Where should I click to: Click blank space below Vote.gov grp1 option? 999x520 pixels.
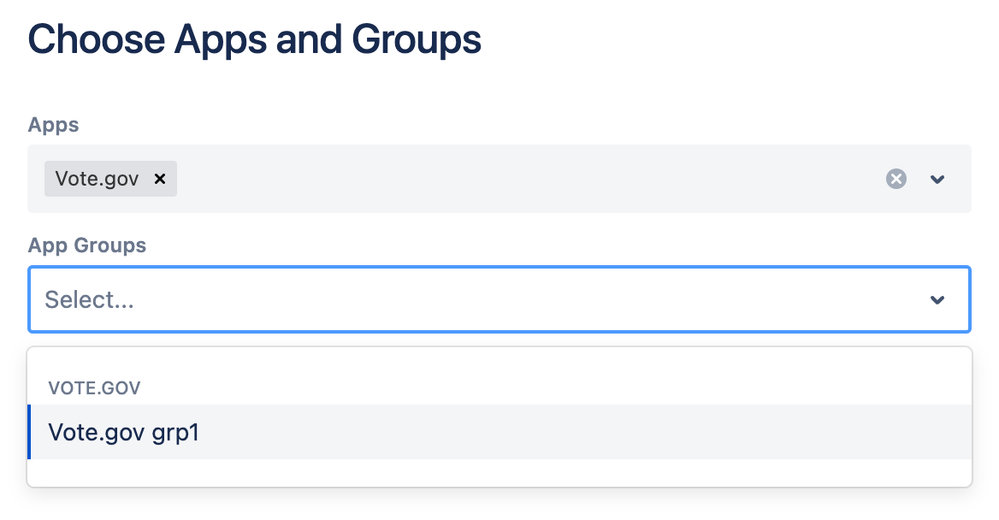pyautogui.click(x=500, y=472)
